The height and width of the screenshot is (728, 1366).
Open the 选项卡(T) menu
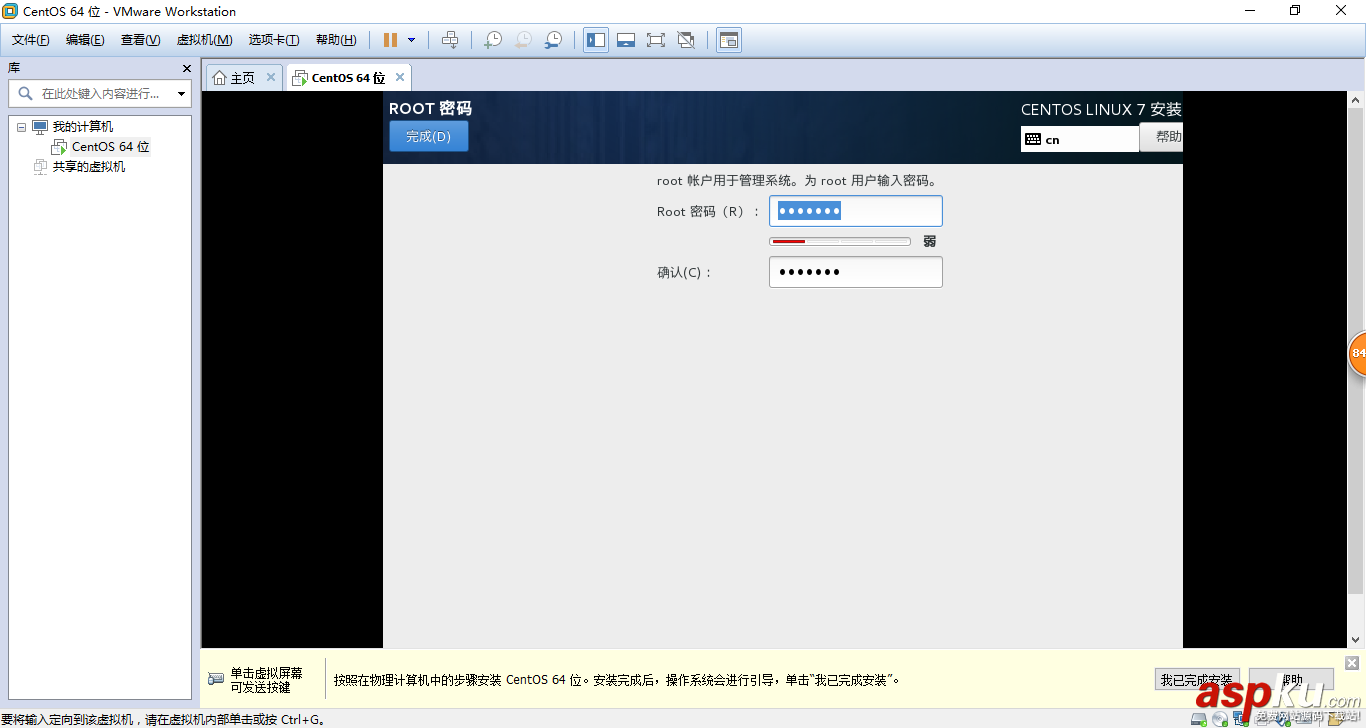point(274,40)
